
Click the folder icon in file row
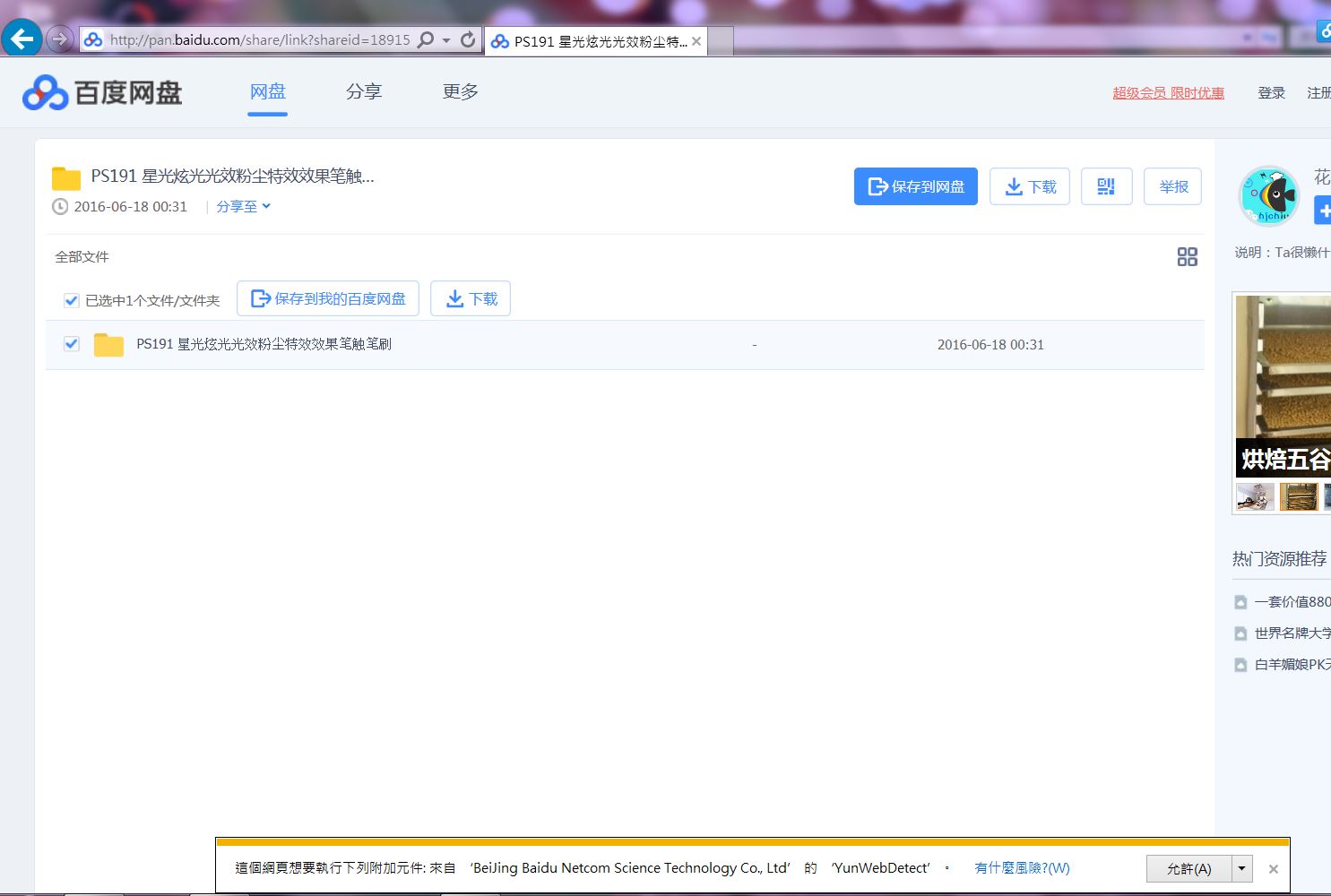pos(108,345)
